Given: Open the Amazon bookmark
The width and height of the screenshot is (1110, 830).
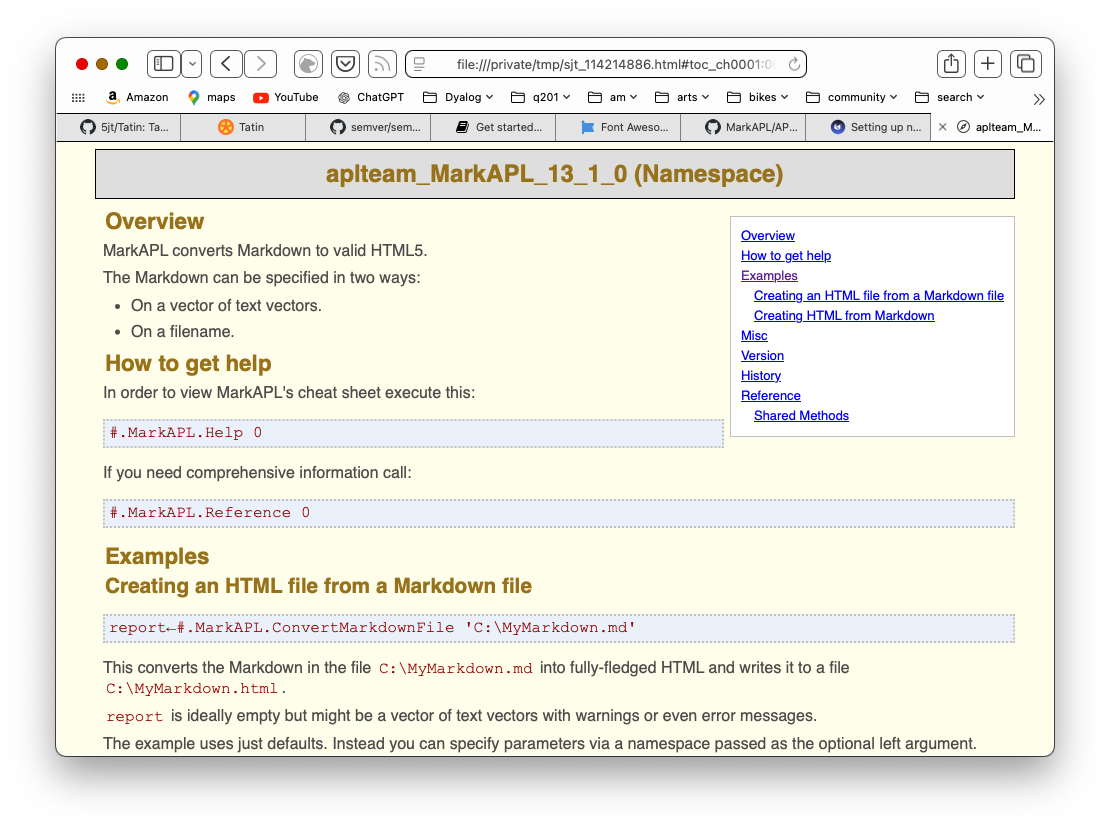Looking at the screenshot, I should tap(137, 97).
